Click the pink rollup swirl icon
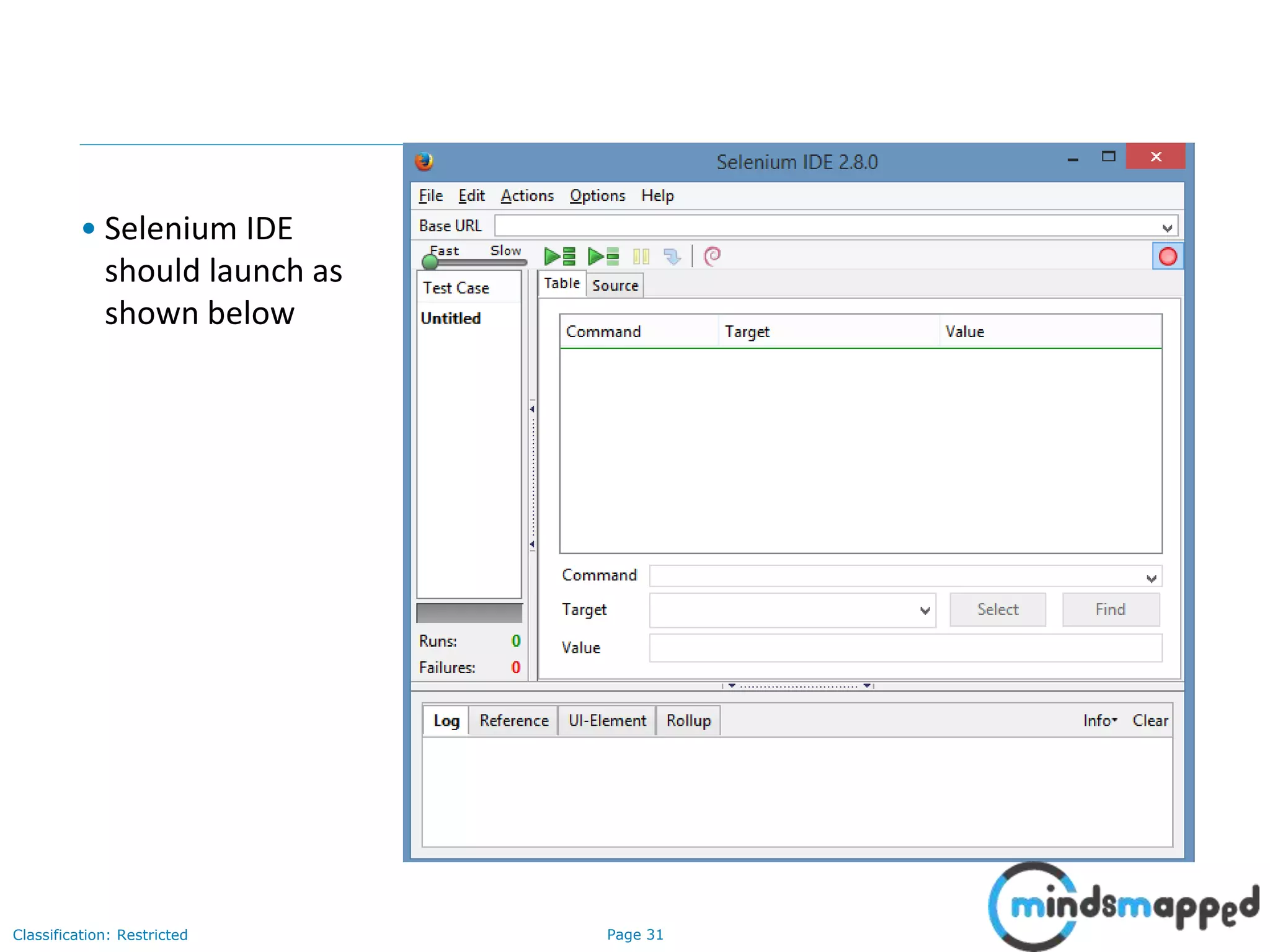This screenshot has height=952, width=1270. [713, 256]
